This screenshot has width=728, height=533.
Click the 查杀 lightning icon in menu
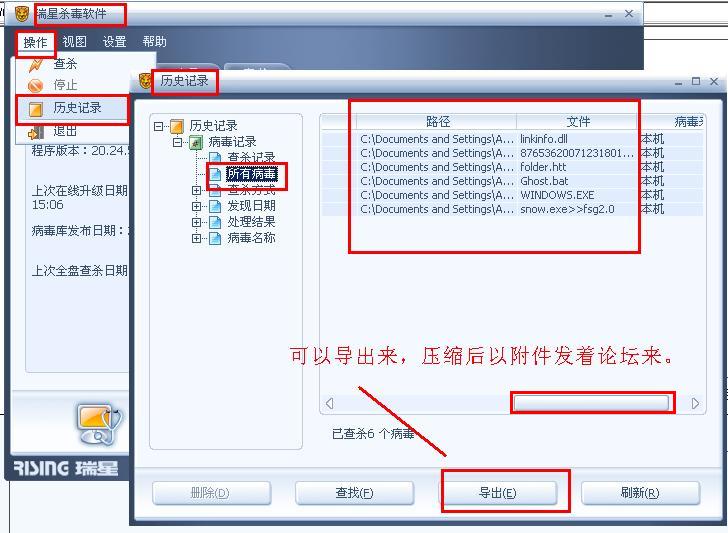[36, 65]
